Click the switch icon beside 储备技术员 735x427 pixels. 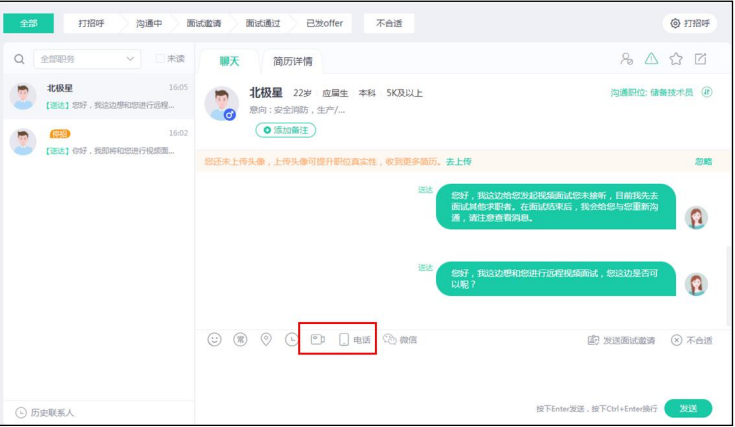707,92
